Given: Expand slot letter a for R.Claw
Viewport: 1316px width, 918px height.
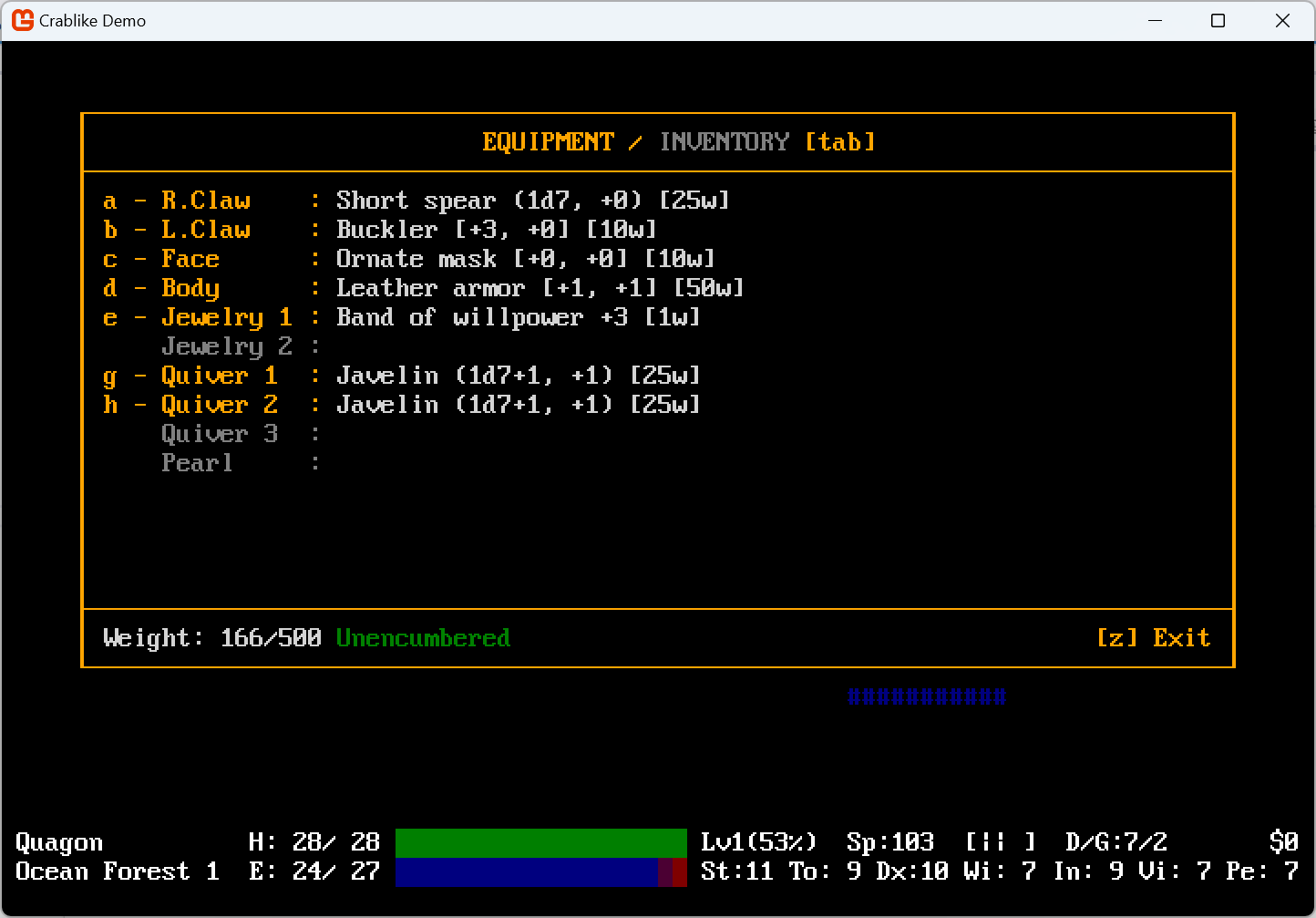Looking at the screenshot, I should (x=109, y=200).
